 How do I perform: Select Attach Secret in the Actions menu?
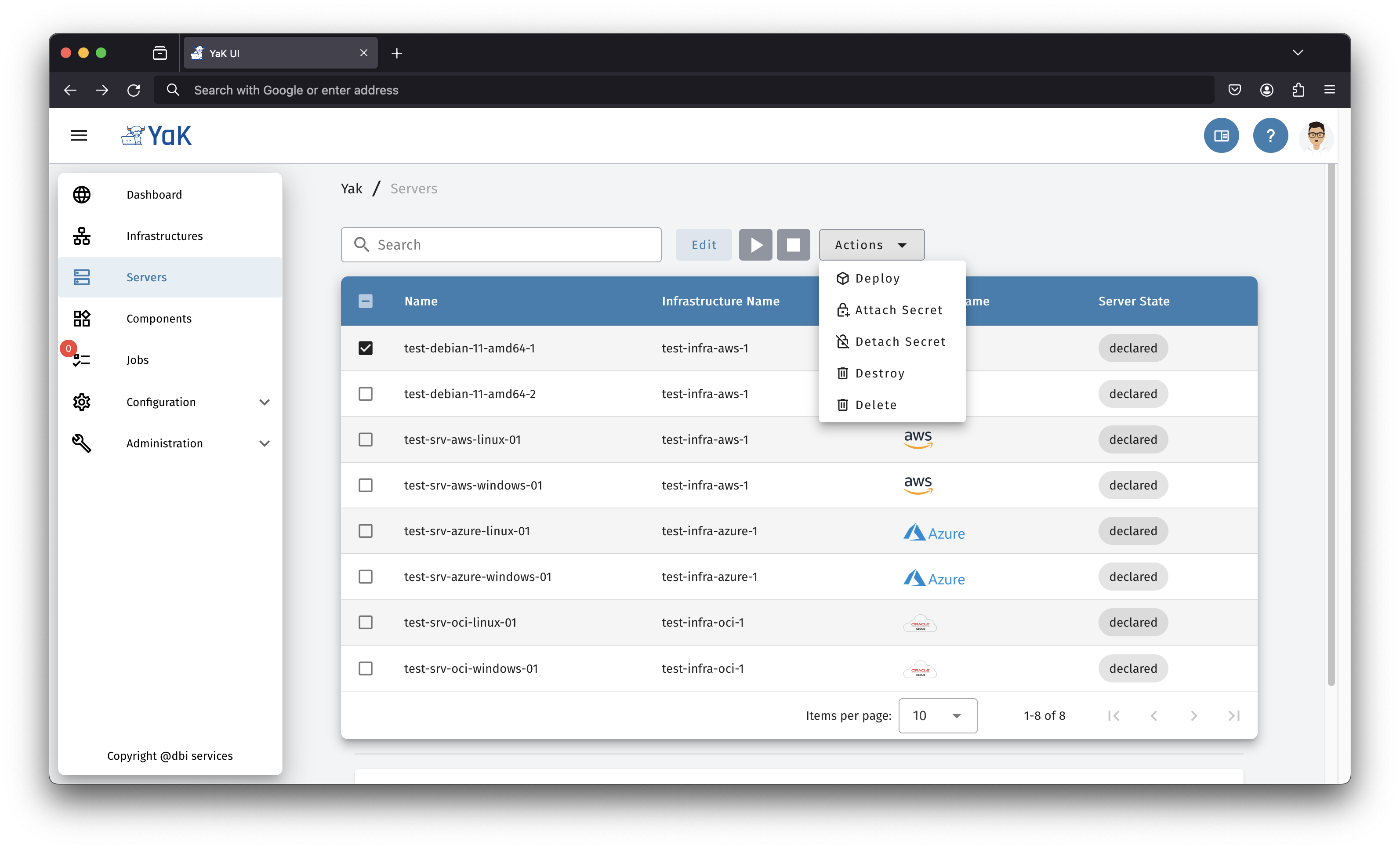tap(898, 310)
